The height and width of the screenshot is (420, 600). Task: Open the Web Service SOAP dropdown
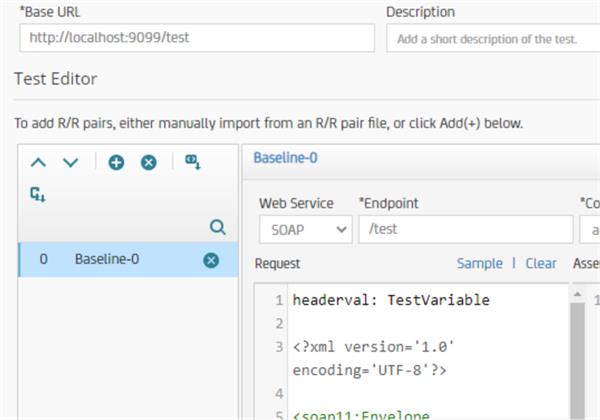pyautogui.click(x=305, y=230)
